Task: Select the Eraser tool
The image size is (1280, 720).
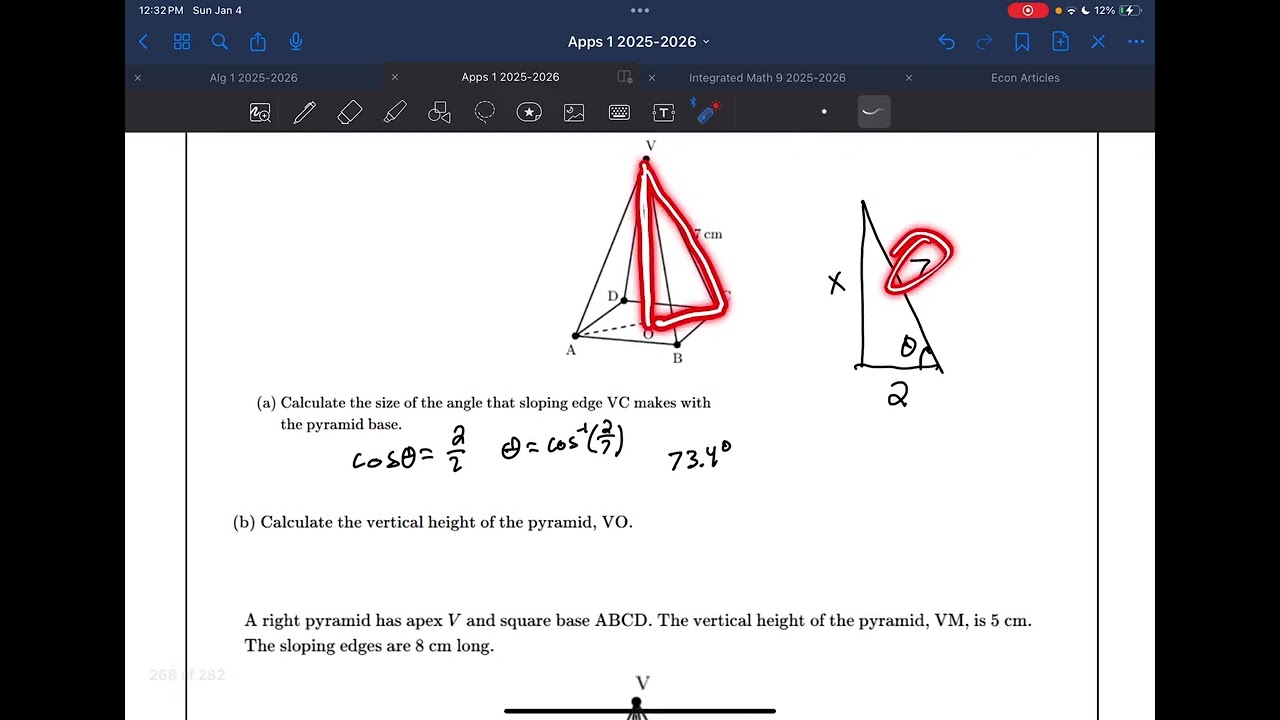Action: click(x=350, y=113)
